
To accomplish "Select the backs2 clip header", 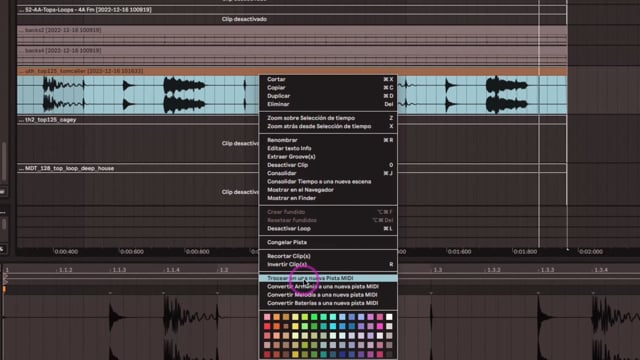I will point(292,30).
